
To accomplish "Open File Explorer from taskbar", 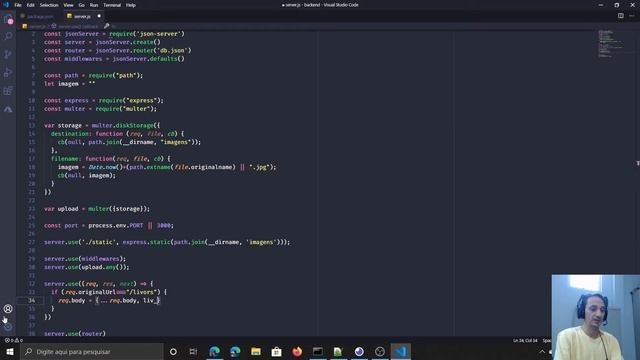I will click(x=256, y=351).
